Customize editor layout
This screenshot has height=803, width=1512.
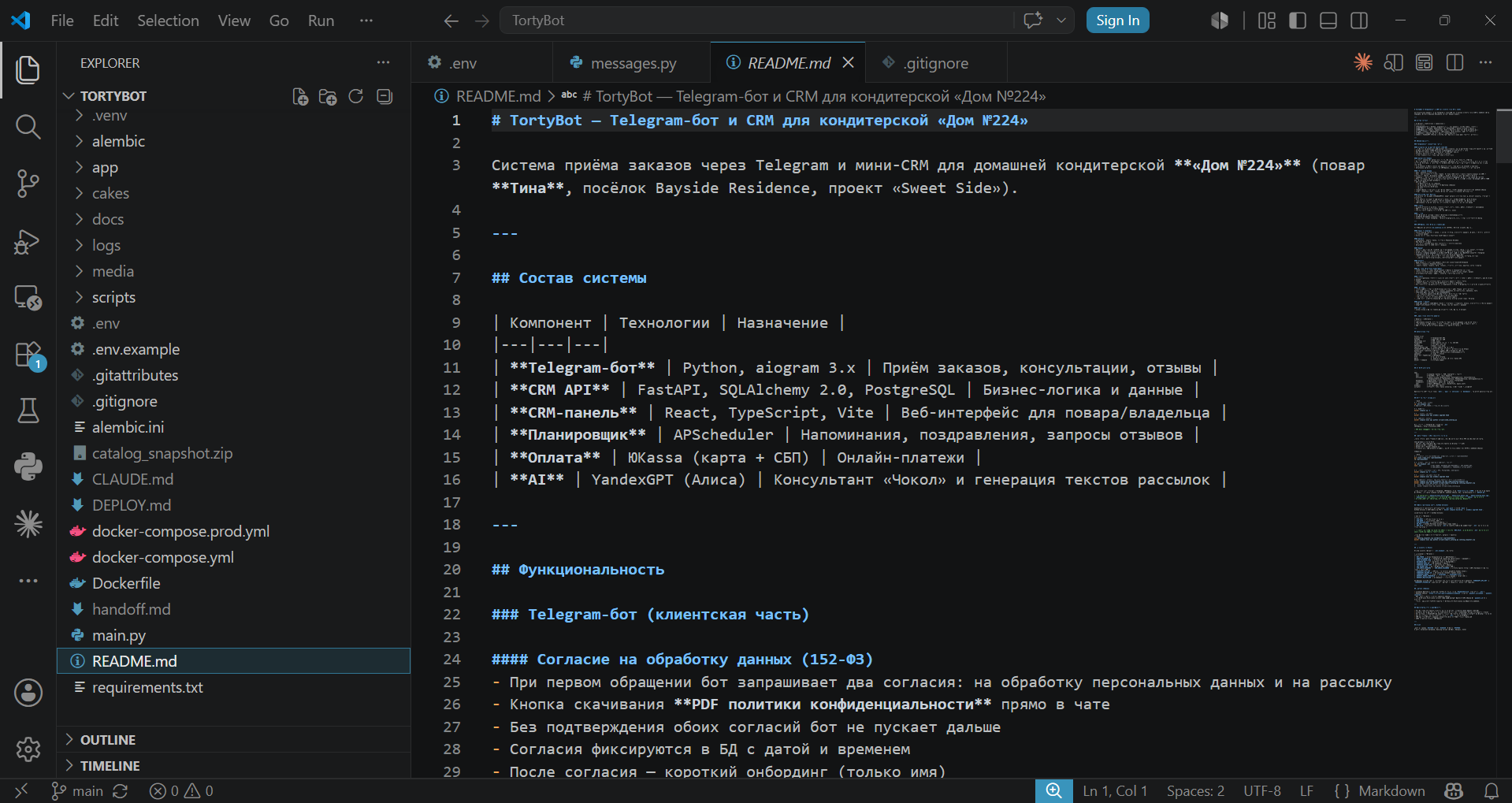tap(1267, 20)
